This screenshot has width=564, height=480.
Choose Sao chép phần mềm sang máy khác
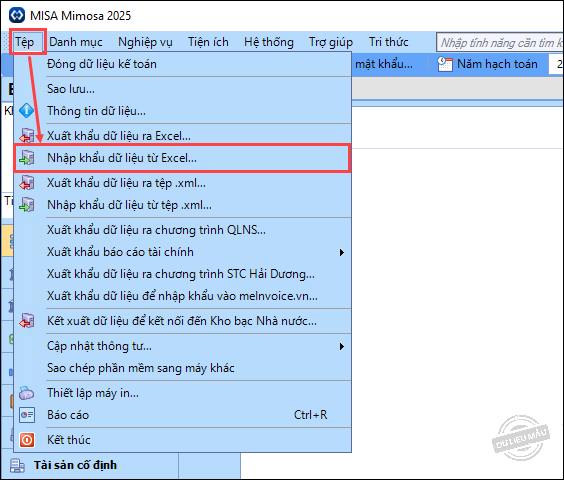tap(182, 368)
